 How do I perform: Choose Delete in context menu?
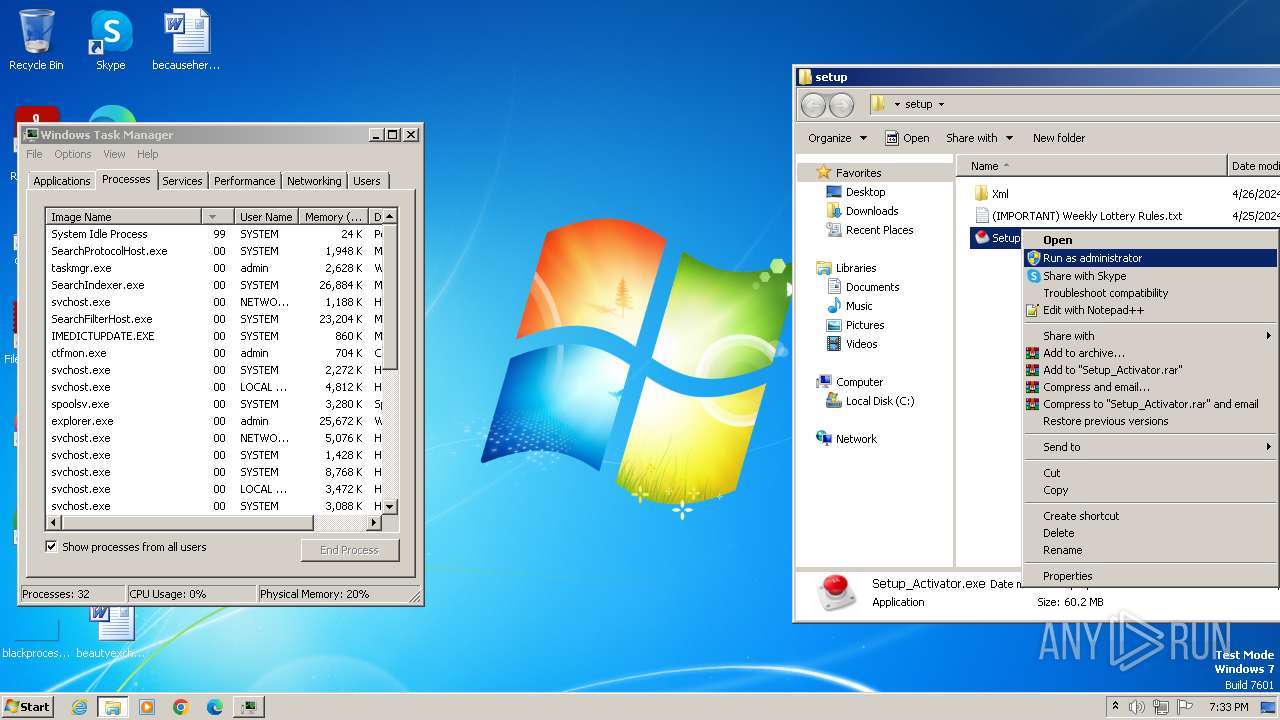tap(1150, 533)
